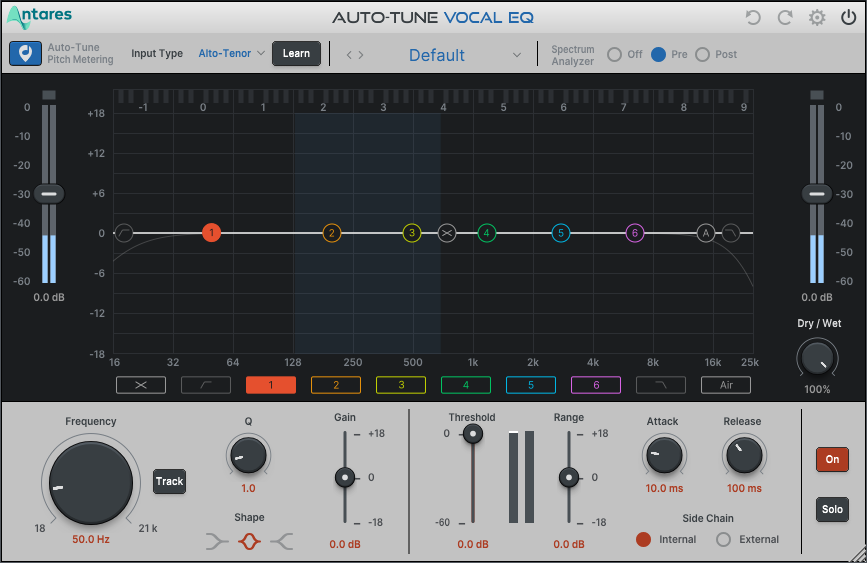Select band 3 tab

[401, 385]
